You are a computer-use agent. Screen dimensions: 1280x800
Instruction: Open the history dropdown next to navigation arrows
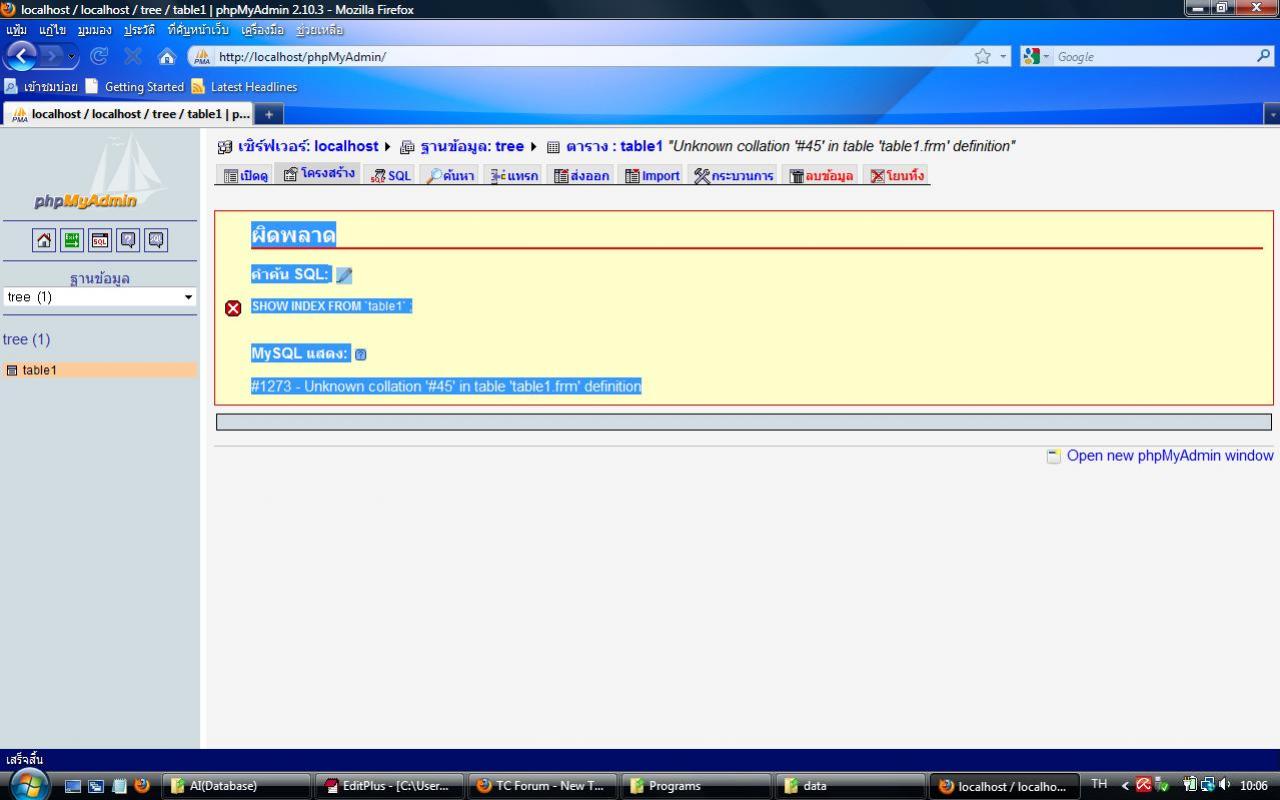click(72, 57)
